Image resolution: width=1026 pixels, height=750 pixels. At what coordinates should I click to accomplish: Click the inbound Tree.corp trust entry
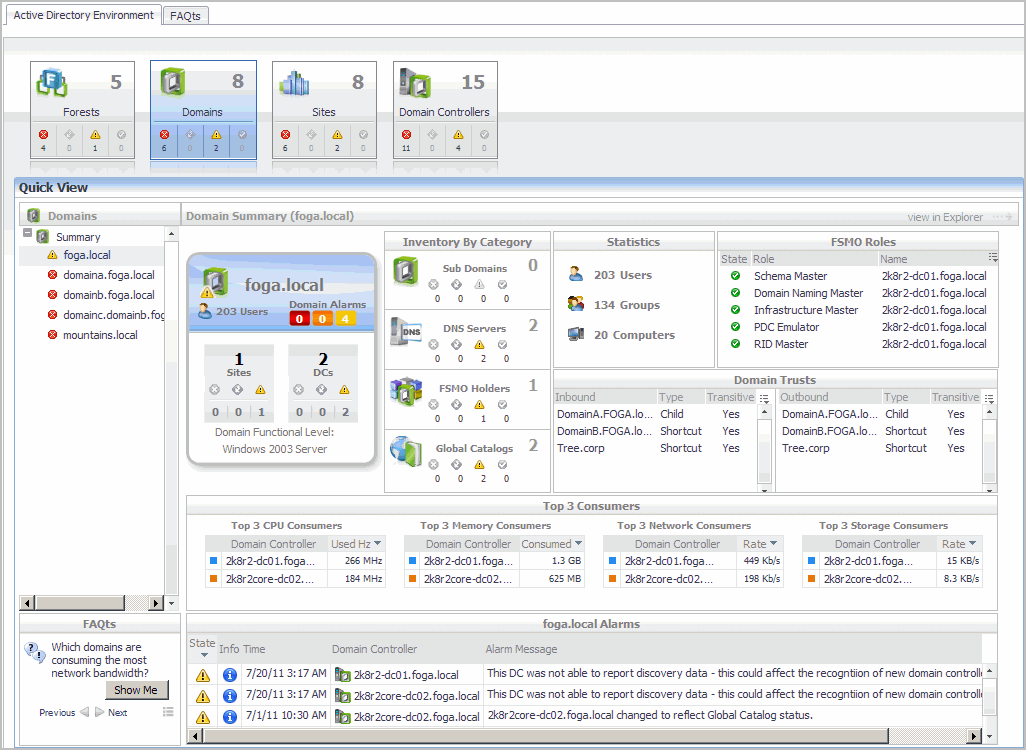point(580,448)
